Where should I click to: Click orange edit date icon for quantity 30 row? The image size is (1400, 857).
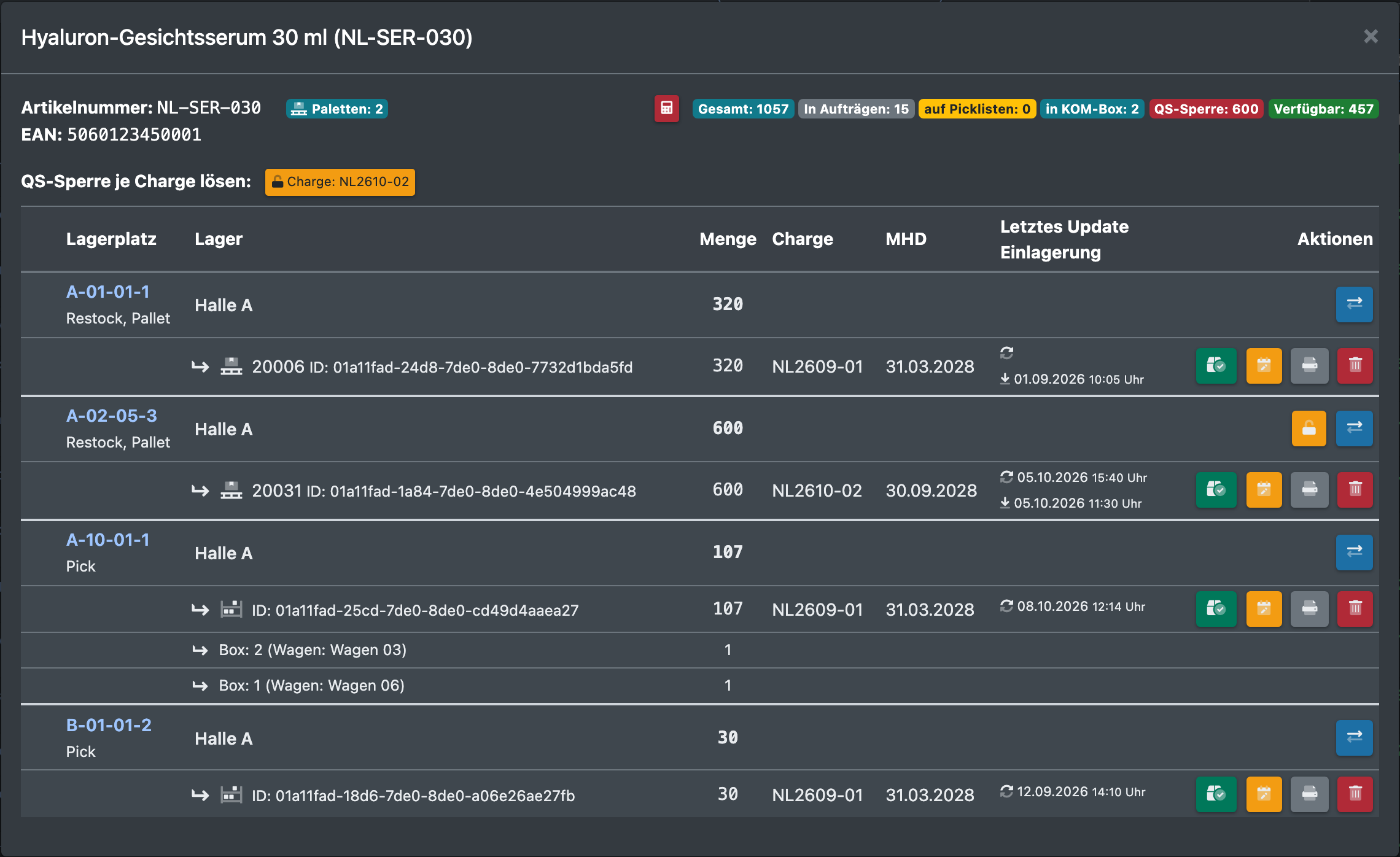[x=1264, y=794]
